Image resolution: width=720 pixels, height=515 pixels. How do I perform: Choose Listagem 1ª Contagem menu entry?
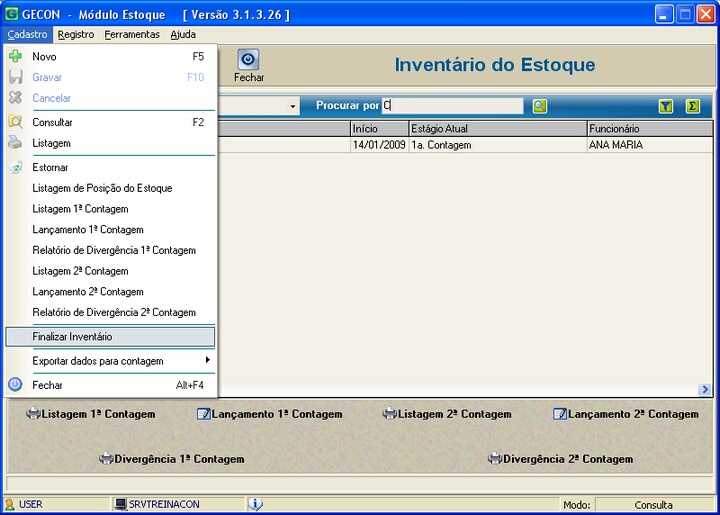(110, 209)
